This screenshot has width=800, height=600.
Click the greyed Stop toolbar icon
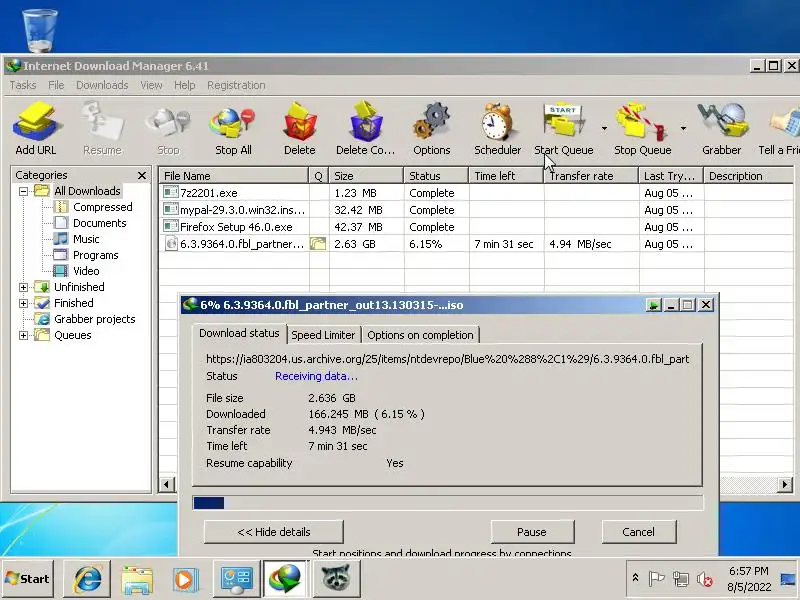pos(168,128)
